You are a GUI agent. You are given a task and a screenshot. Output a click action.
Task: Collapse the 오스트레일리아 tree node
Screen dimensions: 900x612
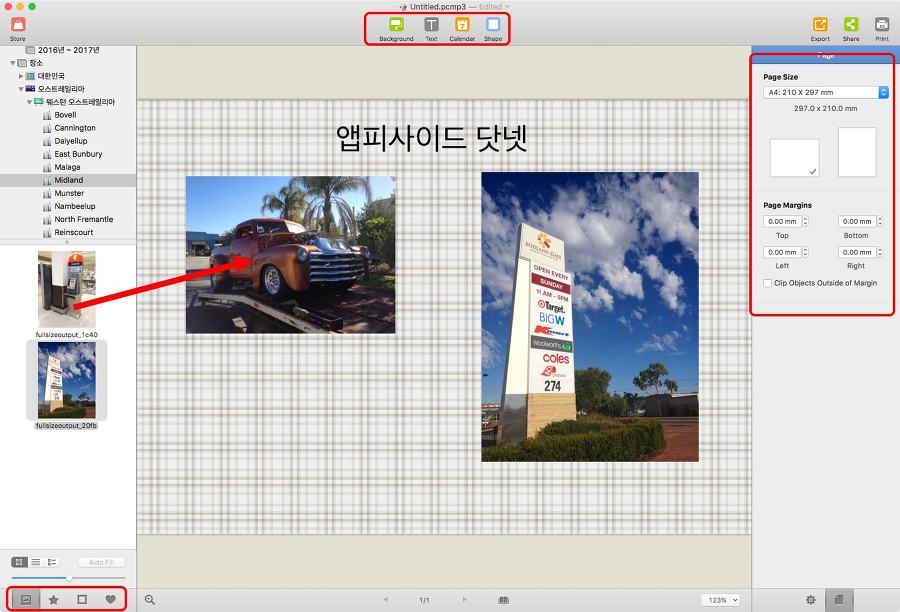click(21, 89)
